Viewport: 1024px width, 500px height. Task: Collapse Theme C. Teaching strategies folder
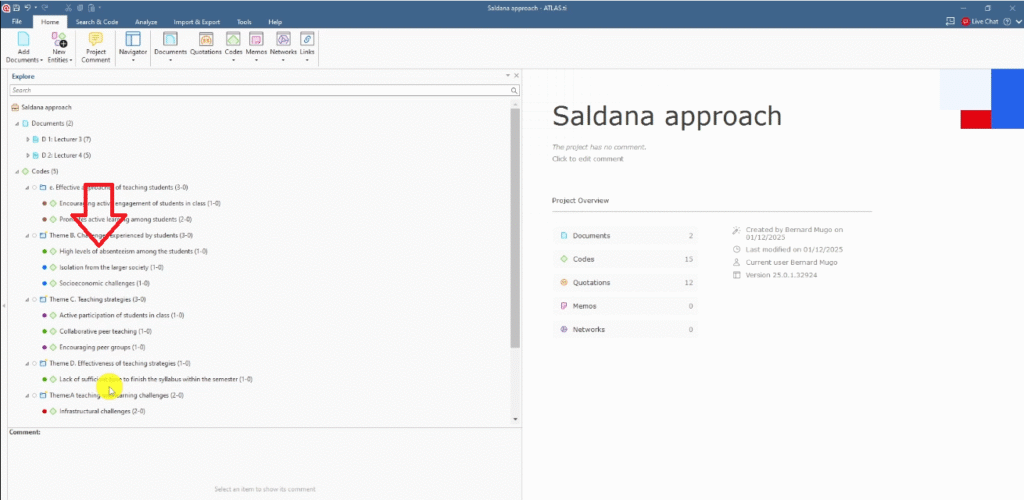(27, 299)
